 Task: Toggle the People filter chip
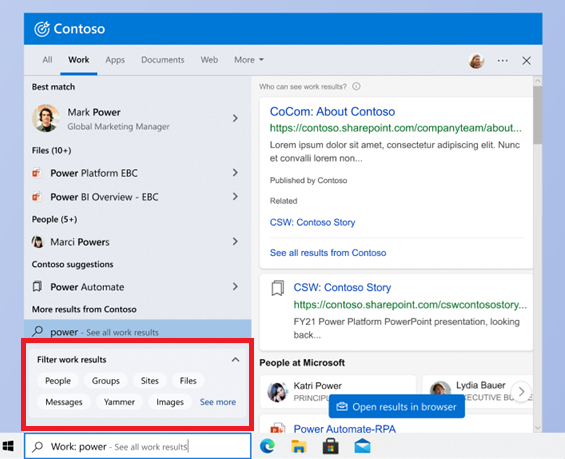pos(58,381)
